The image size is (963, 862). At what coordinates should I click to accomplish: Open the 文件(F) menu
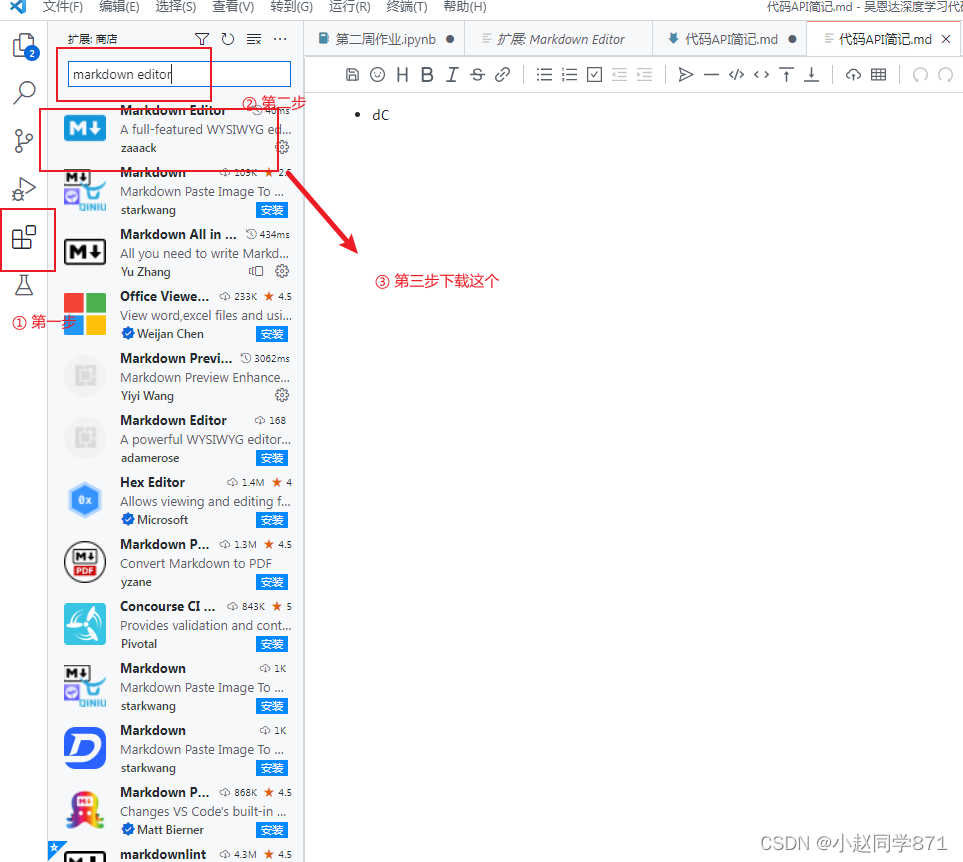click(63, 7)
